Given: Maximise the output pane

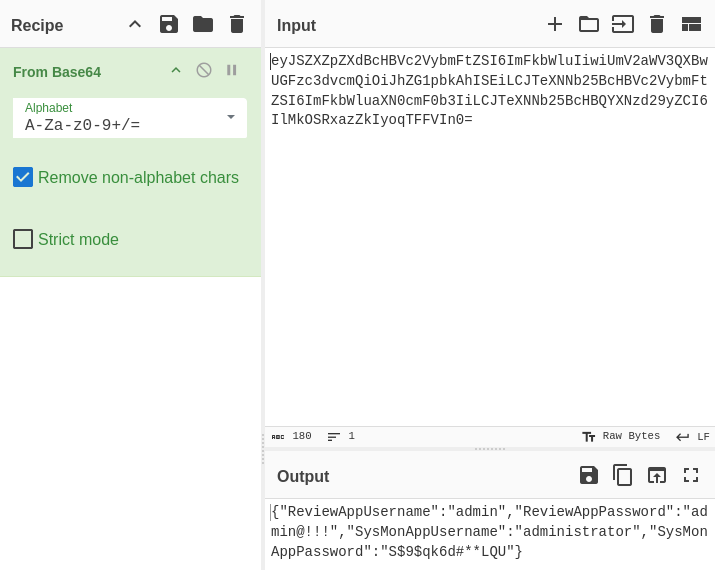Looking at the screenshot, I should coord(691,475).
